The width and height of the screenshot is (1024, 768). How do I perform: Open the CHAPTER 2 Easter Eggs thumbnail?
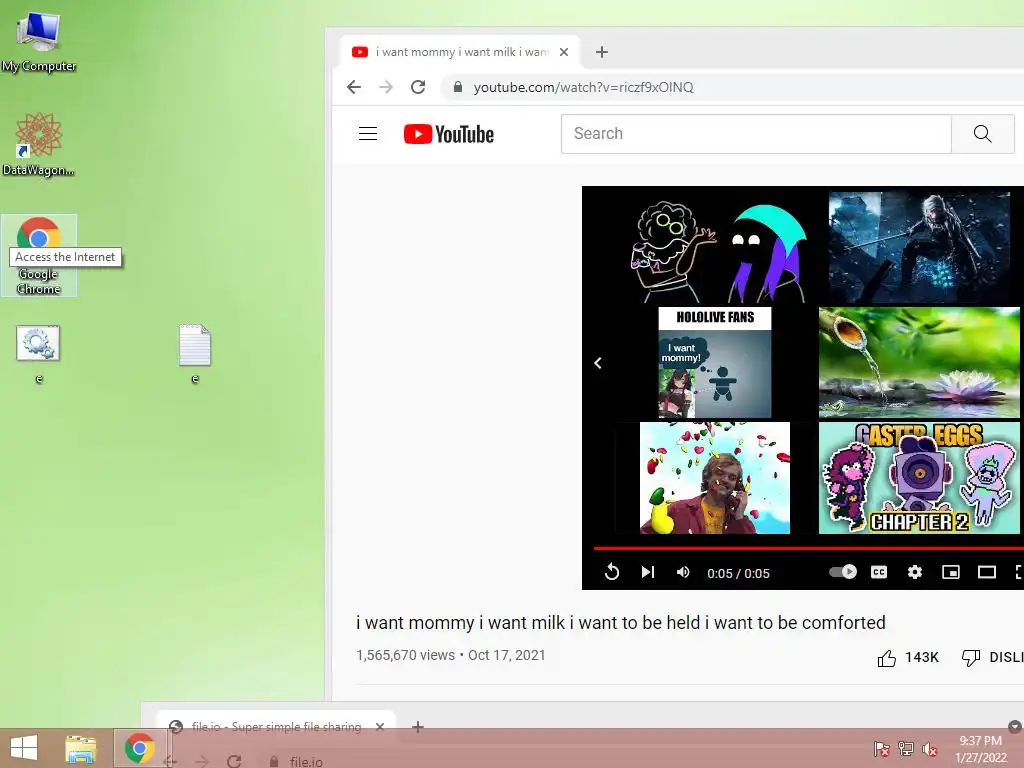point(919,477)
